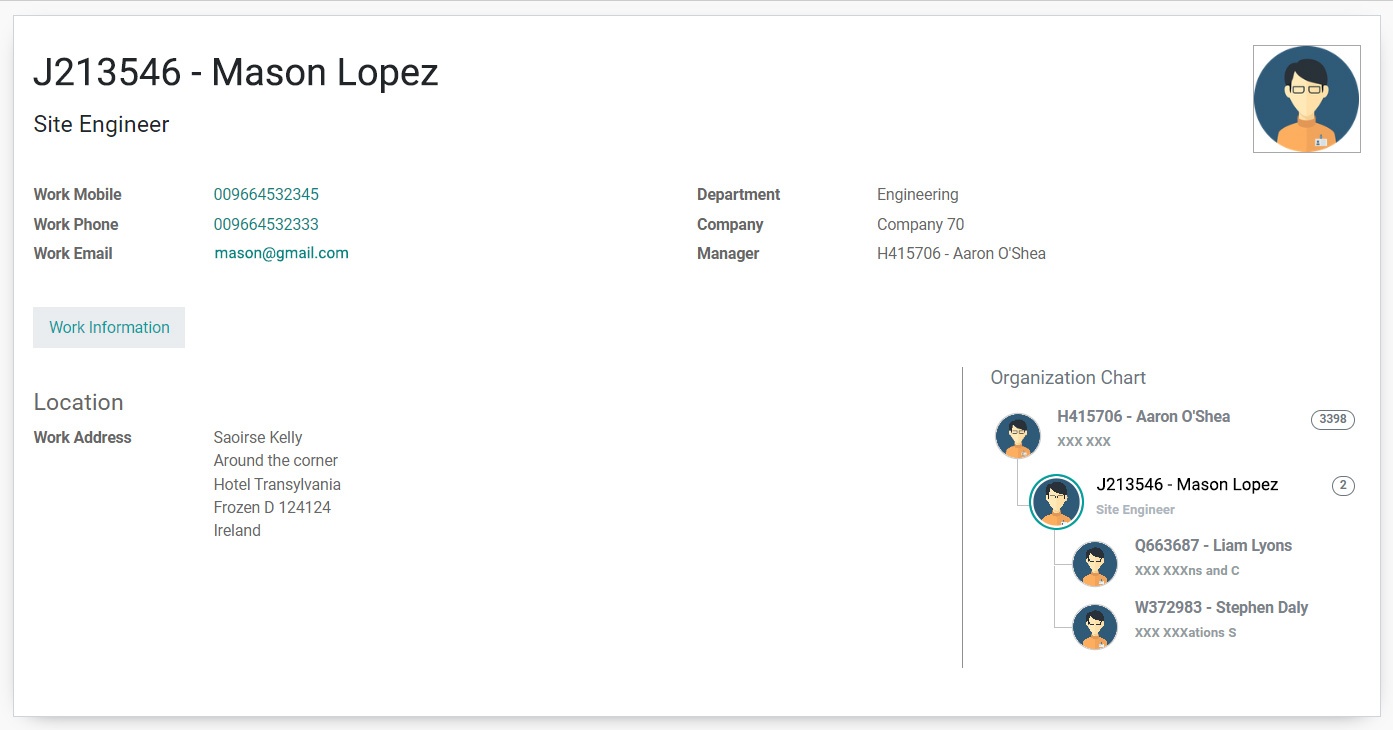The image size is (1393, 730).
Task: Click the 2 subordinates badge for Mason Lopez
Action: (1343, 486)
